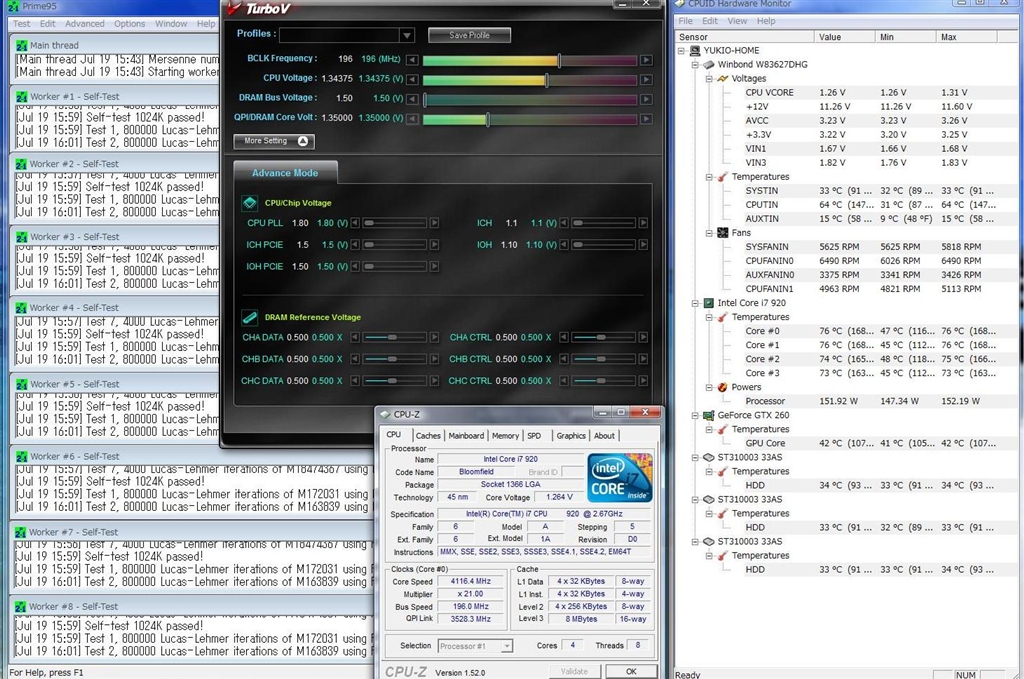Open HWMonitor File menu

click(x=685, y=21)
